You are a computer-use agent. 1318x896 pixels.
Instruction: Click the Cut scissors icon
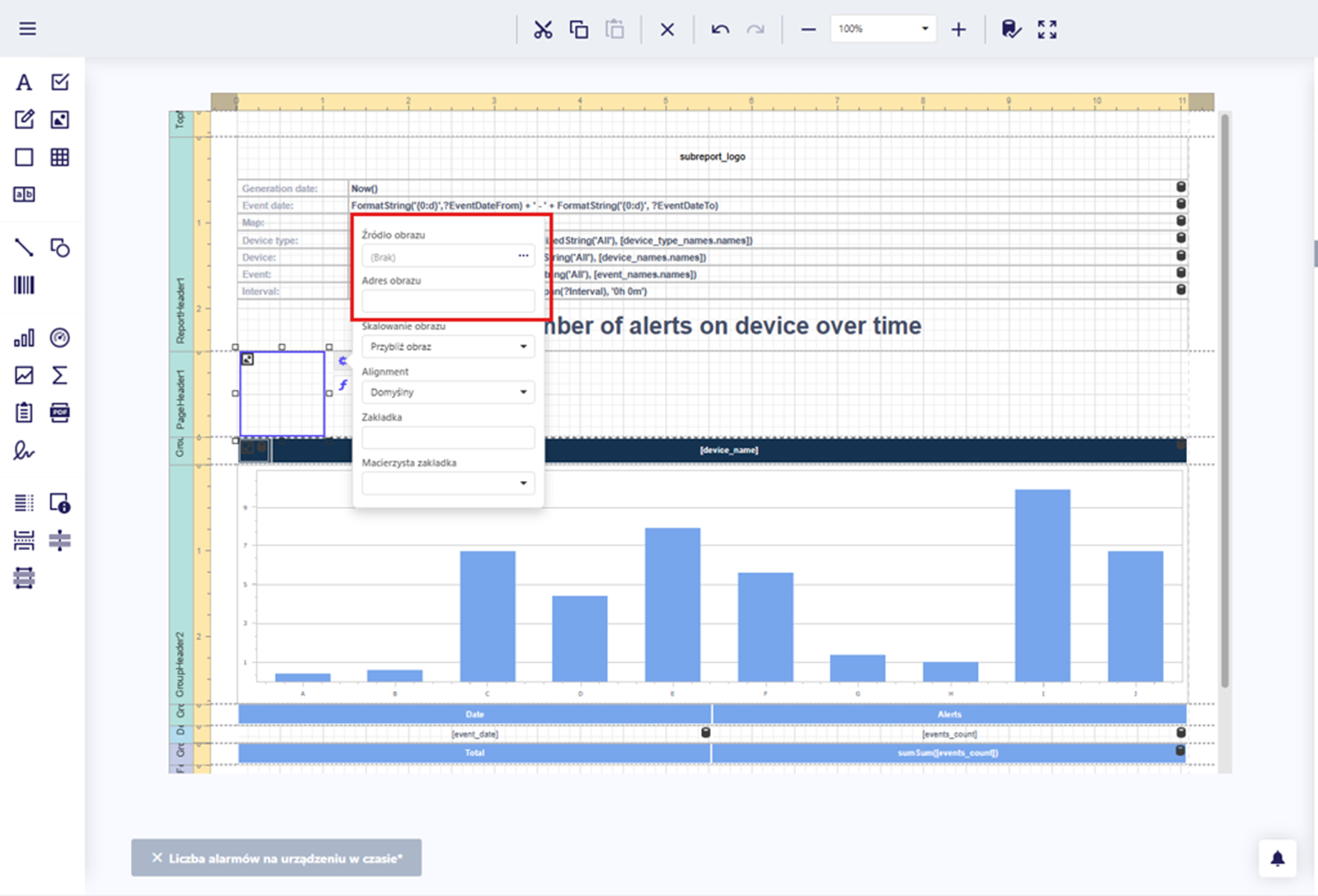(543, 30)
